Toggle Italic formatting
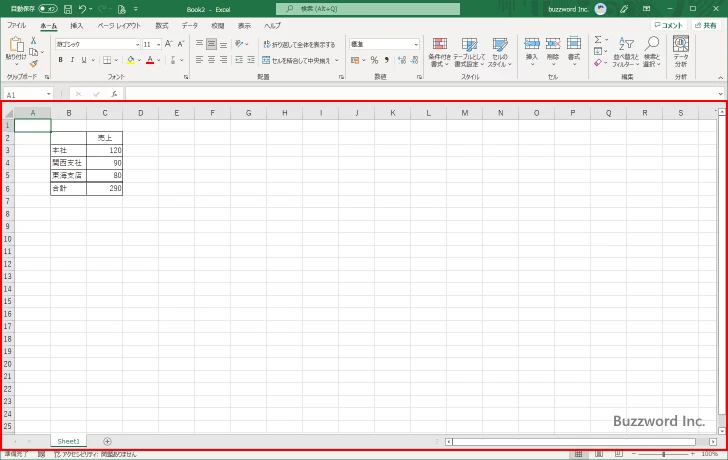 pos(72,60)
